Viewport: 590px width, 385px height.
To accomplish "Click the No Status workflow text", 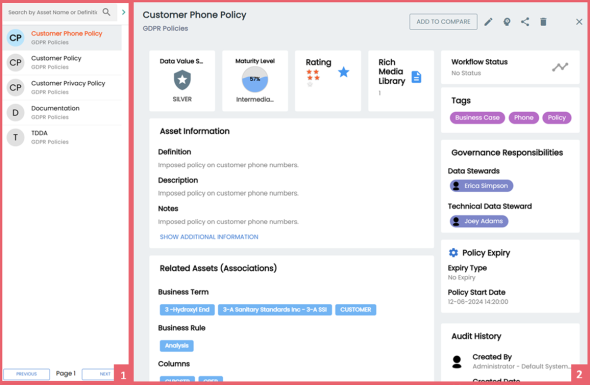I will 466,73.
